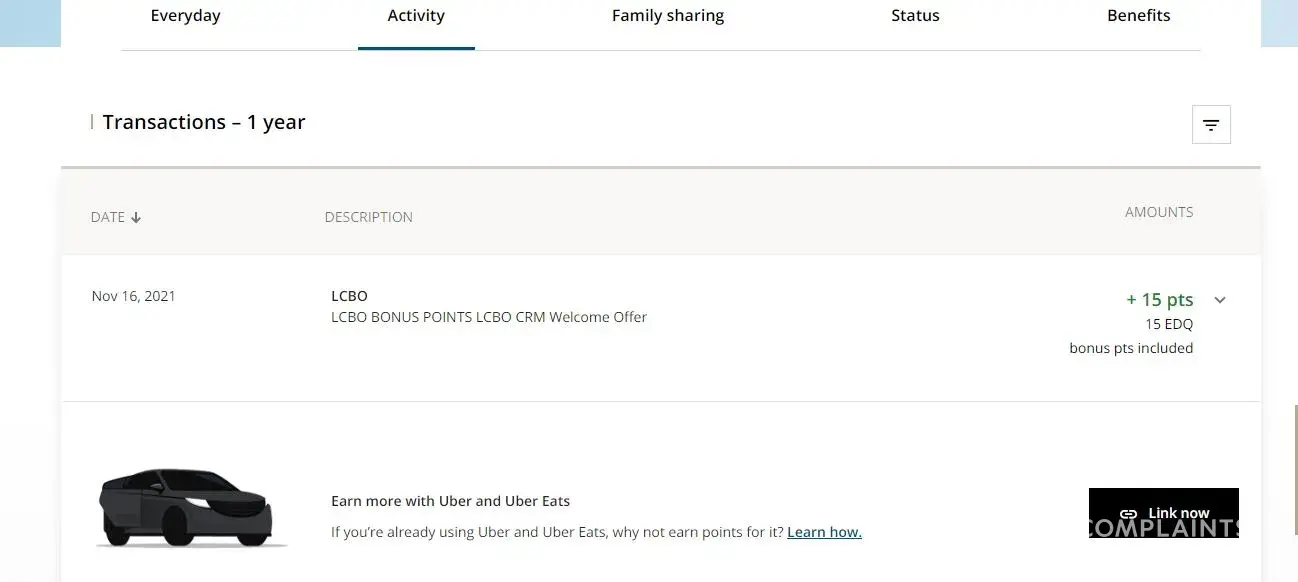Click the Earn more with Uber heading

click(x=450, y=501)
